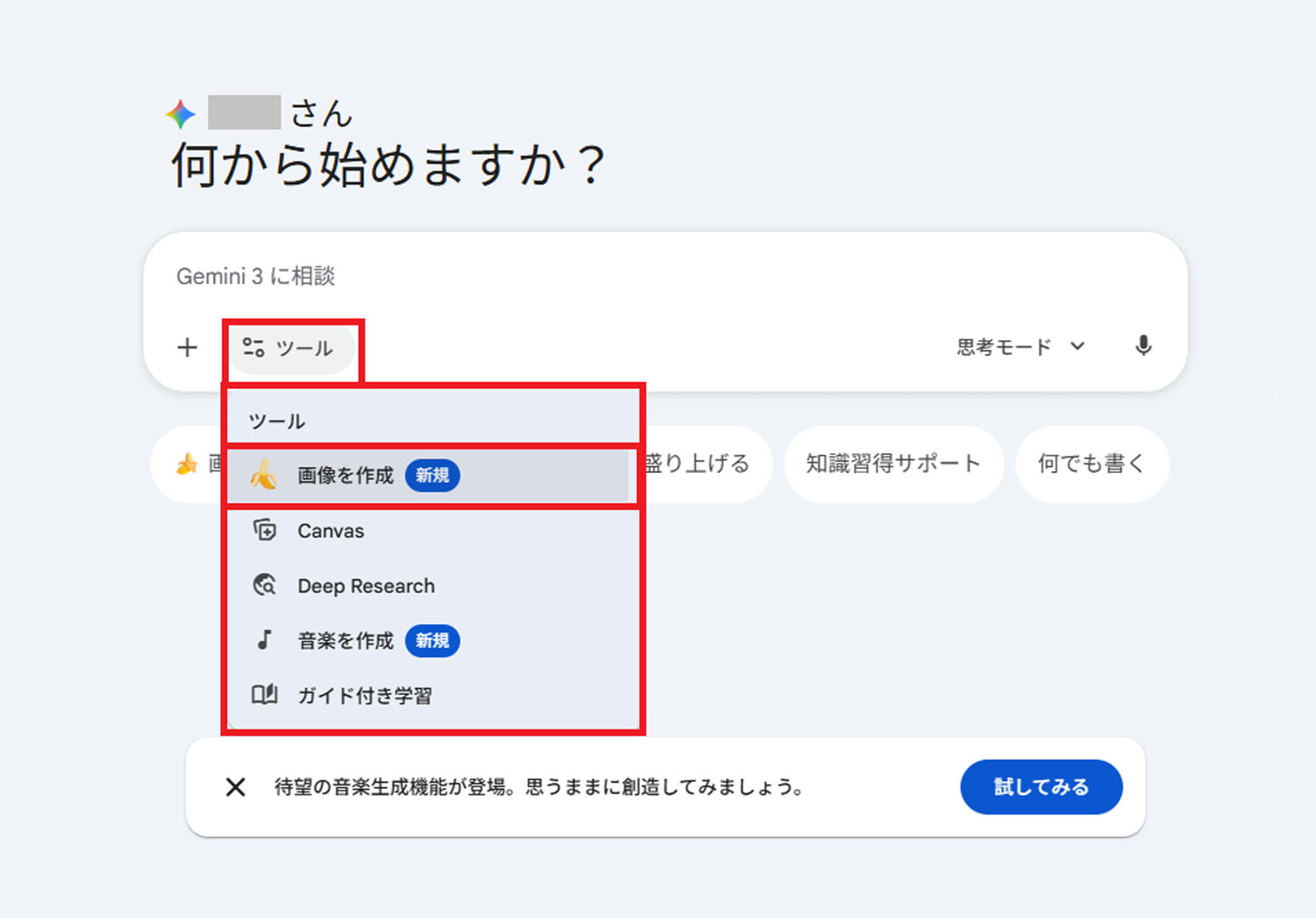
Task: Click the 新規 badge next to 画像を作成
Action: click(432, 476)
